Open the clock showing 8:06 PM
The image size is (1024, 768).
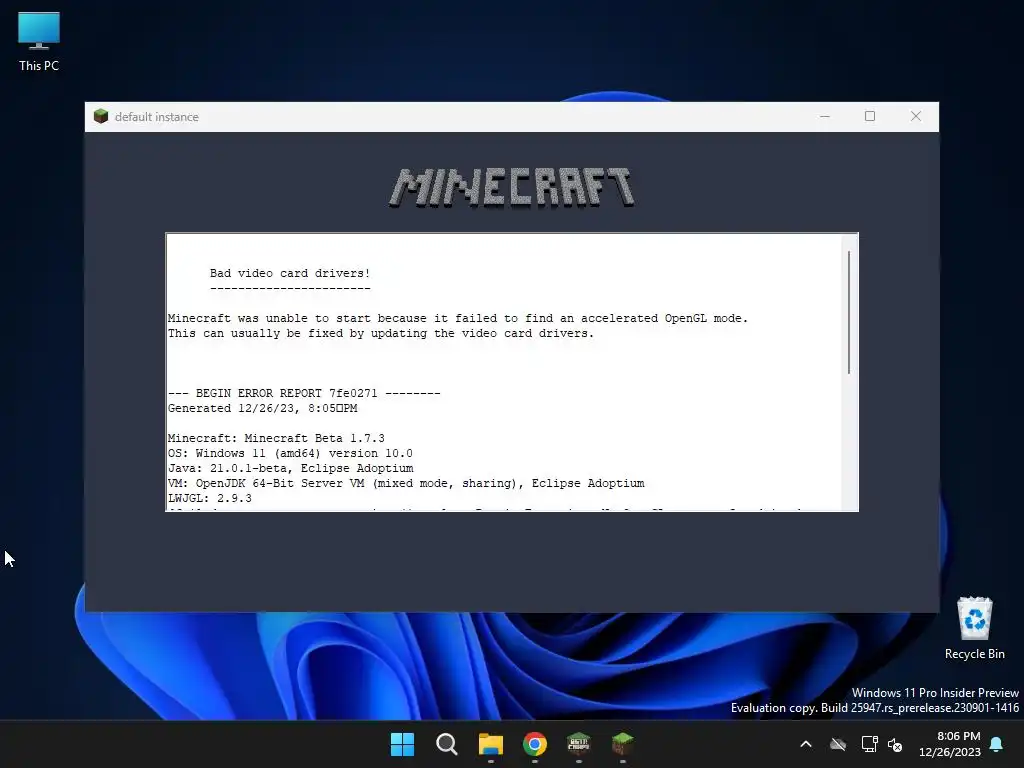point(950,744)
